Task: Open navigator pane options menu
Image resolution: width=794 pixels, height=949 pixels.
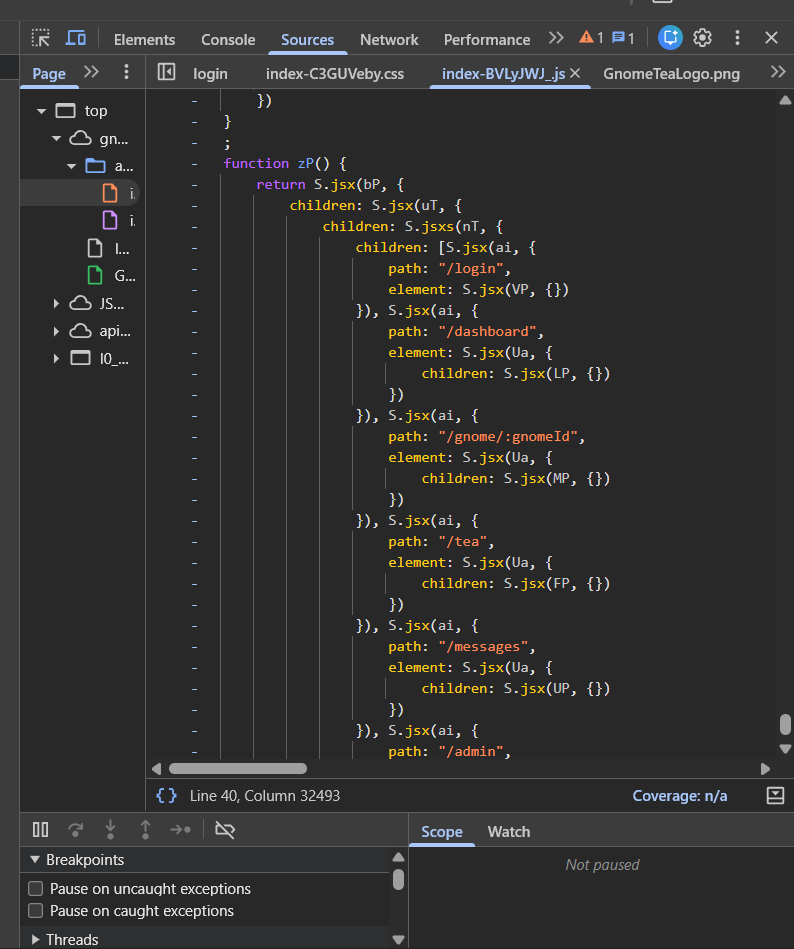Action: coord(126,72)
